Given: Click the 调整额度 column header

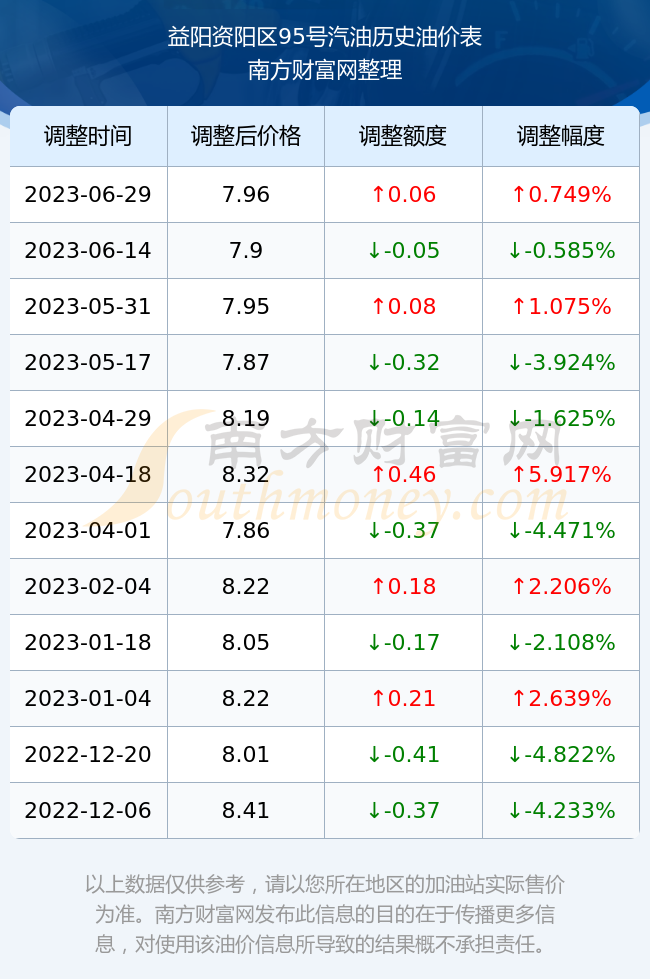Looking at the screenshot, I should coord(403,136).
